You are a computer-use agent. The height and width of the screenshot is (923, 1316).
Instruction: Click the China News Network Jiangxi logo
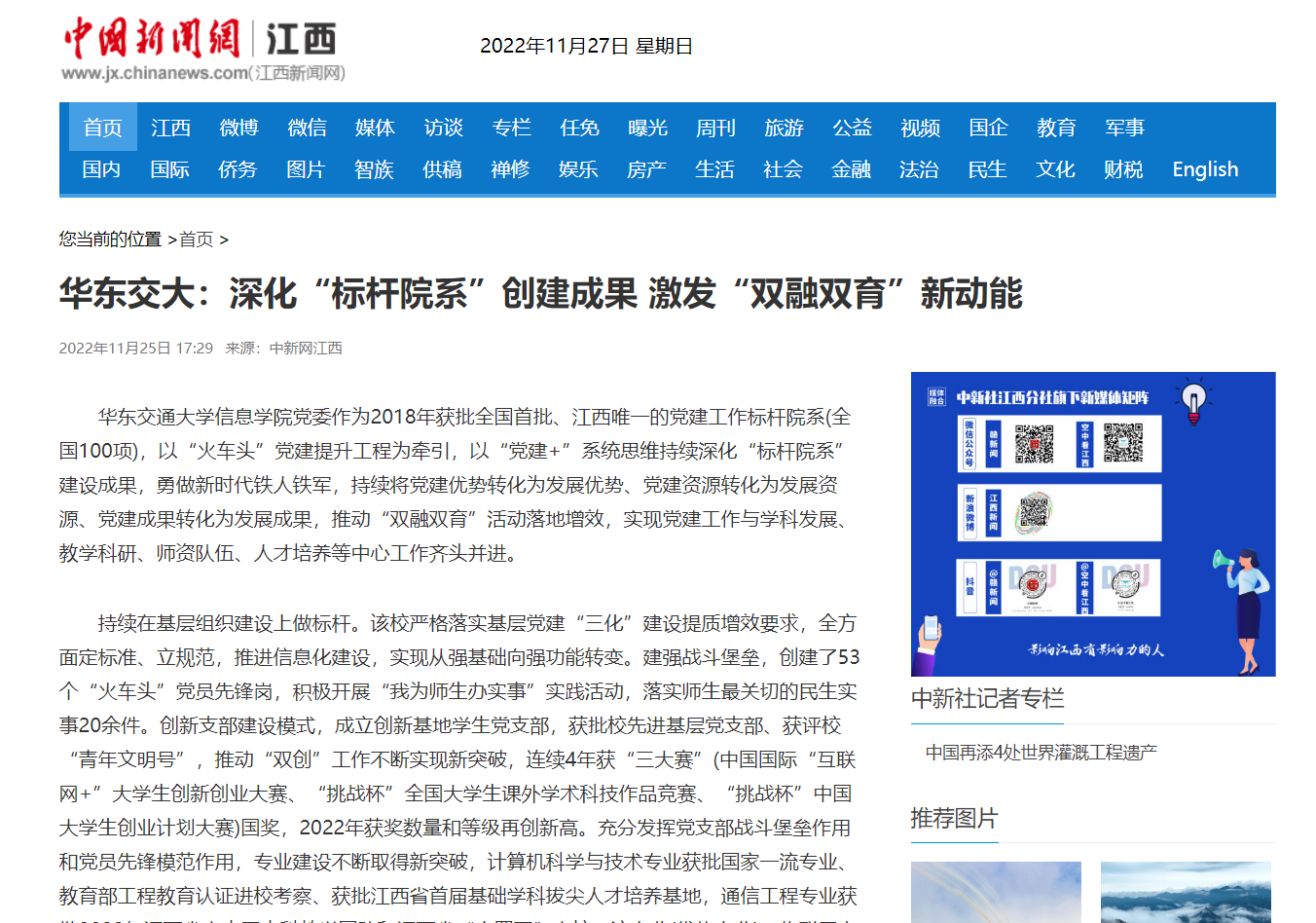[x=202, y=49]
